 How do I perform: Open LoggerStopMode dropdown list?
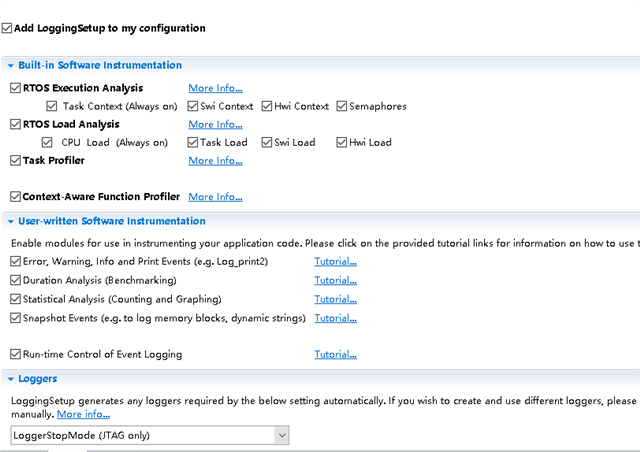[x=282, y=435]
